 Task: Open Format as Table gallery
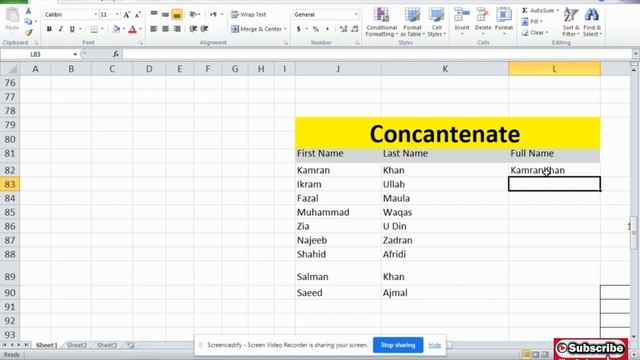[412, 22]
